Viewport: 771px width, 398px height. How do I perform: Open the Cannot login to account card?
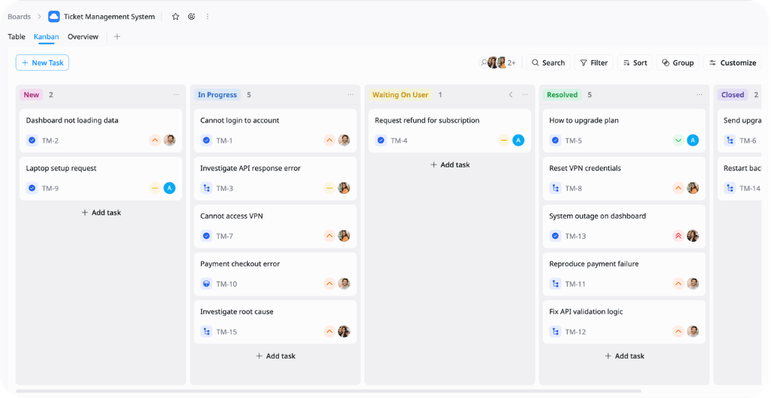(x=275, y=130)
